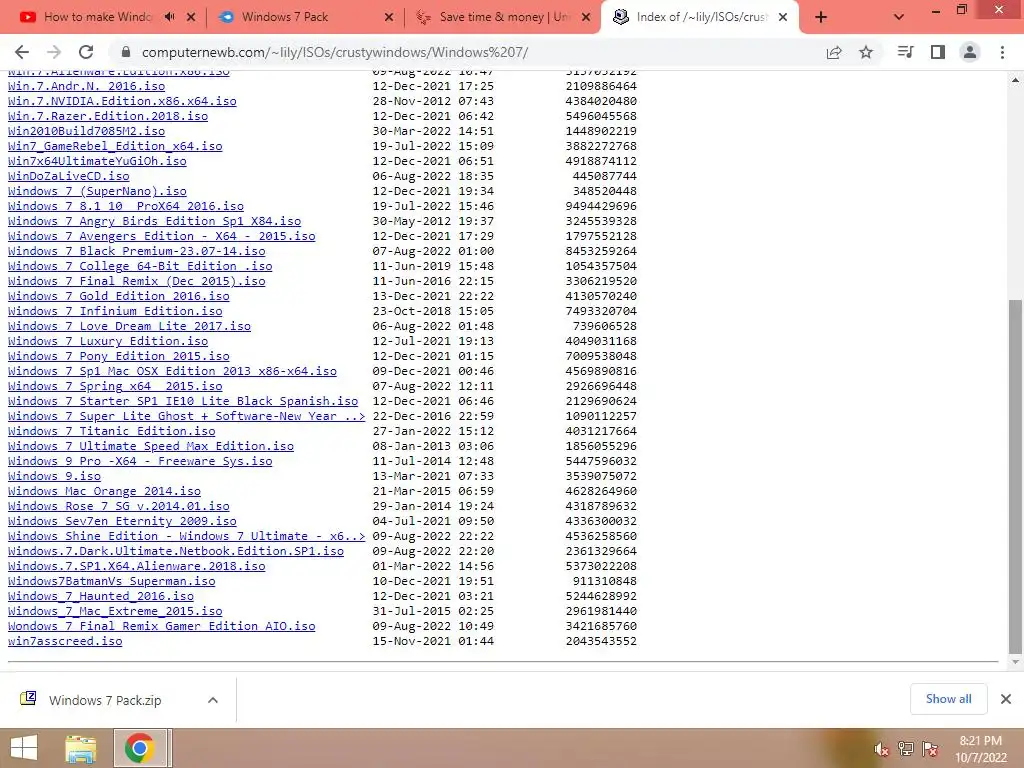
Task: Switch to the 'Windows 7 Pack' tab
Action: click(x=285, y=17)
